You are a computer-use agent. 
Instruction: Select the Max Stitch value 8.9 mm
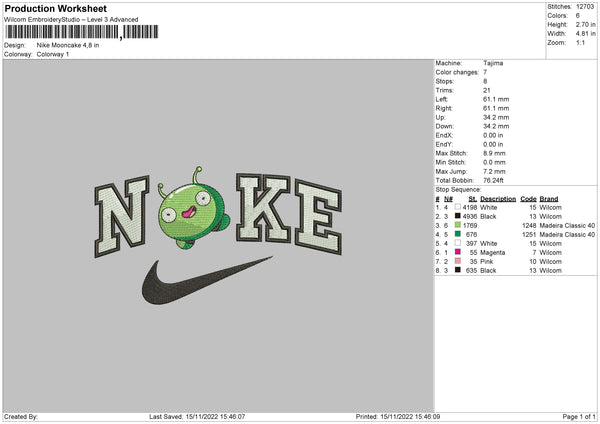pyautogui.click(x=494, y=153)
